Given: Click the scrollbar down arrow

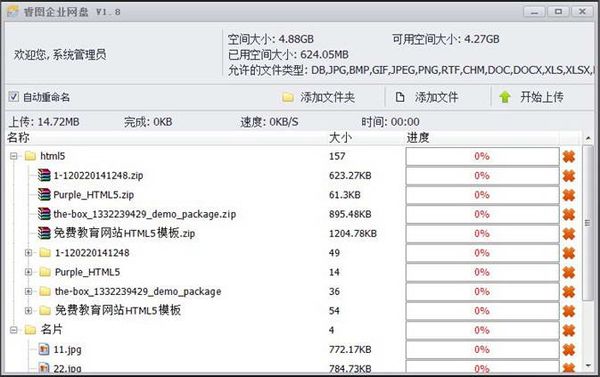Looking at the screenshot, I should pyautogui.click(x=588, y=366).
